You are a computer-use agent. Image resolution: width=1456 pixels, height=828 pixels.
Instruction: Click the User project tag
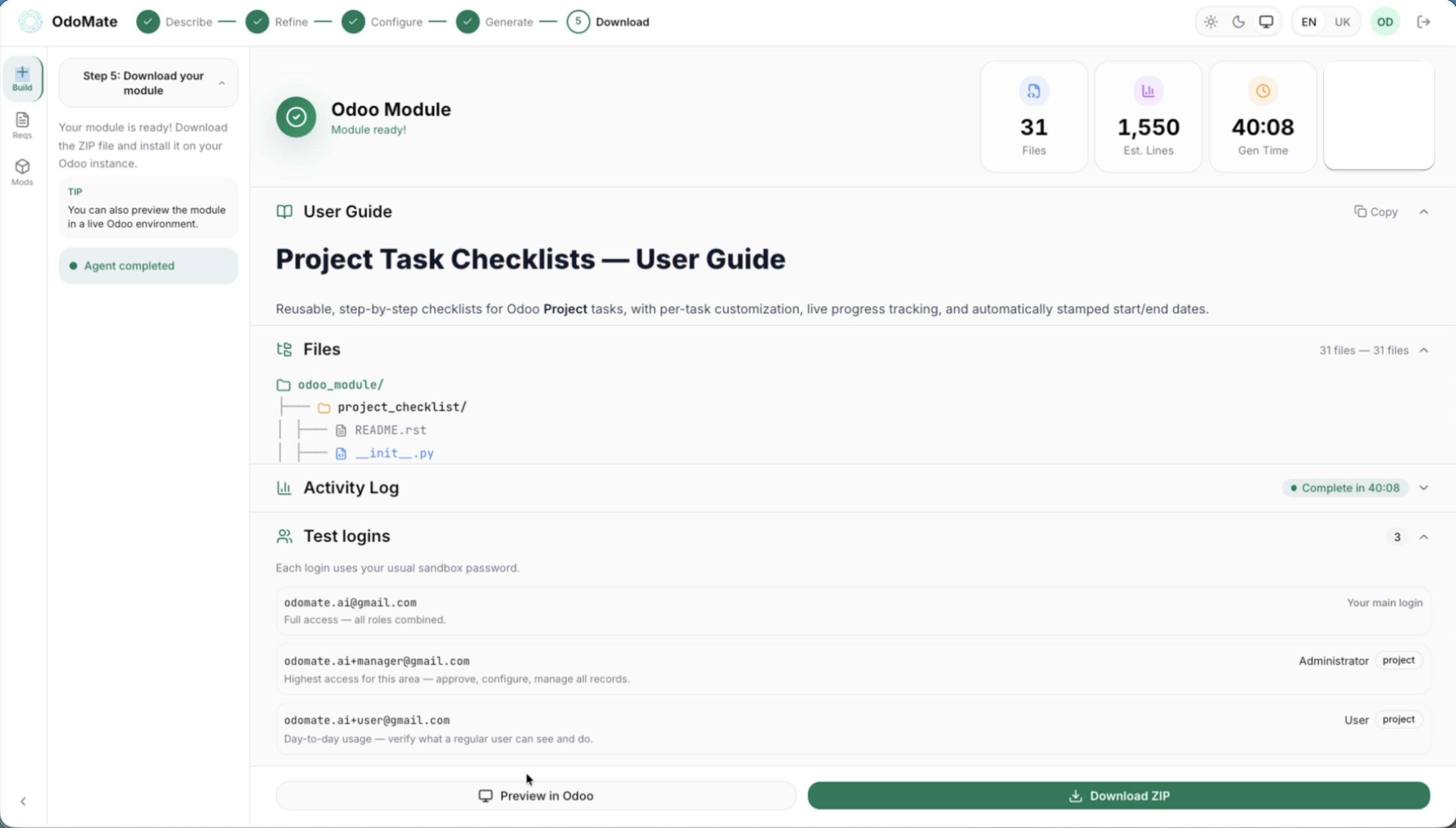coord(1398,719)
